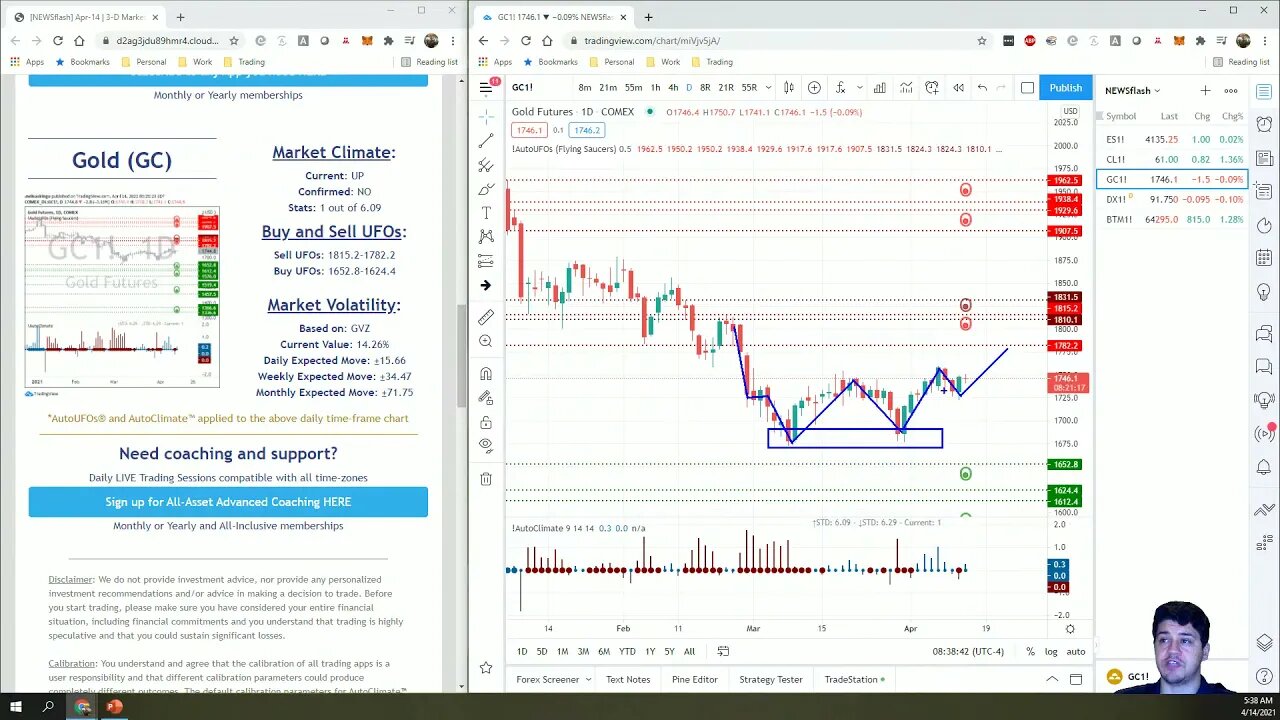Open the indicators fx menu
Image resolution: width=1280 pixels, height=720 pixels.
[840, 88]
